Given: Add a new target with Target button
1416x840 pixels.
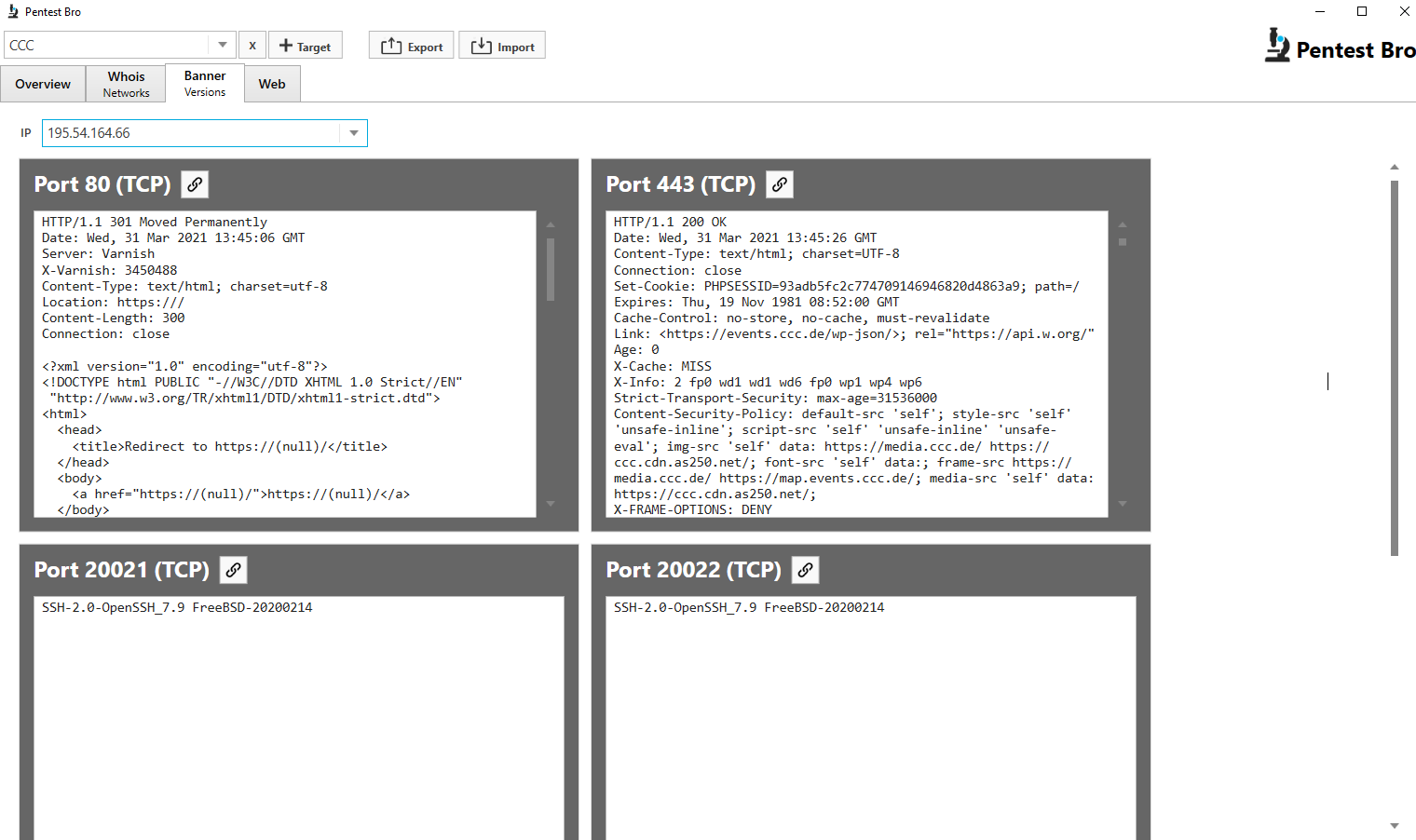Looking at the screenshot, I should 306,45.
